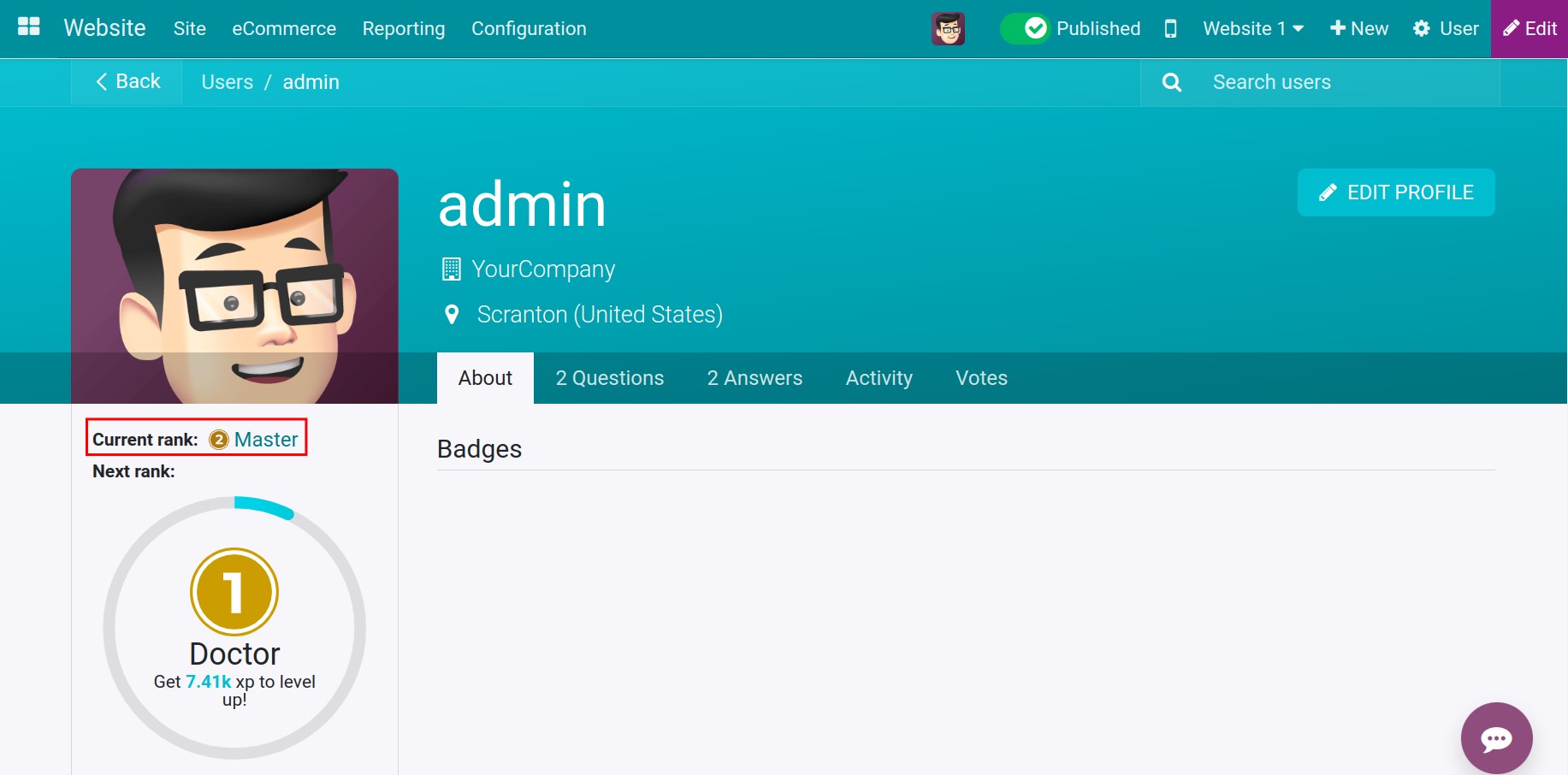Click the 7.41k xp value
1568x775 pixels.
(209, 682)
